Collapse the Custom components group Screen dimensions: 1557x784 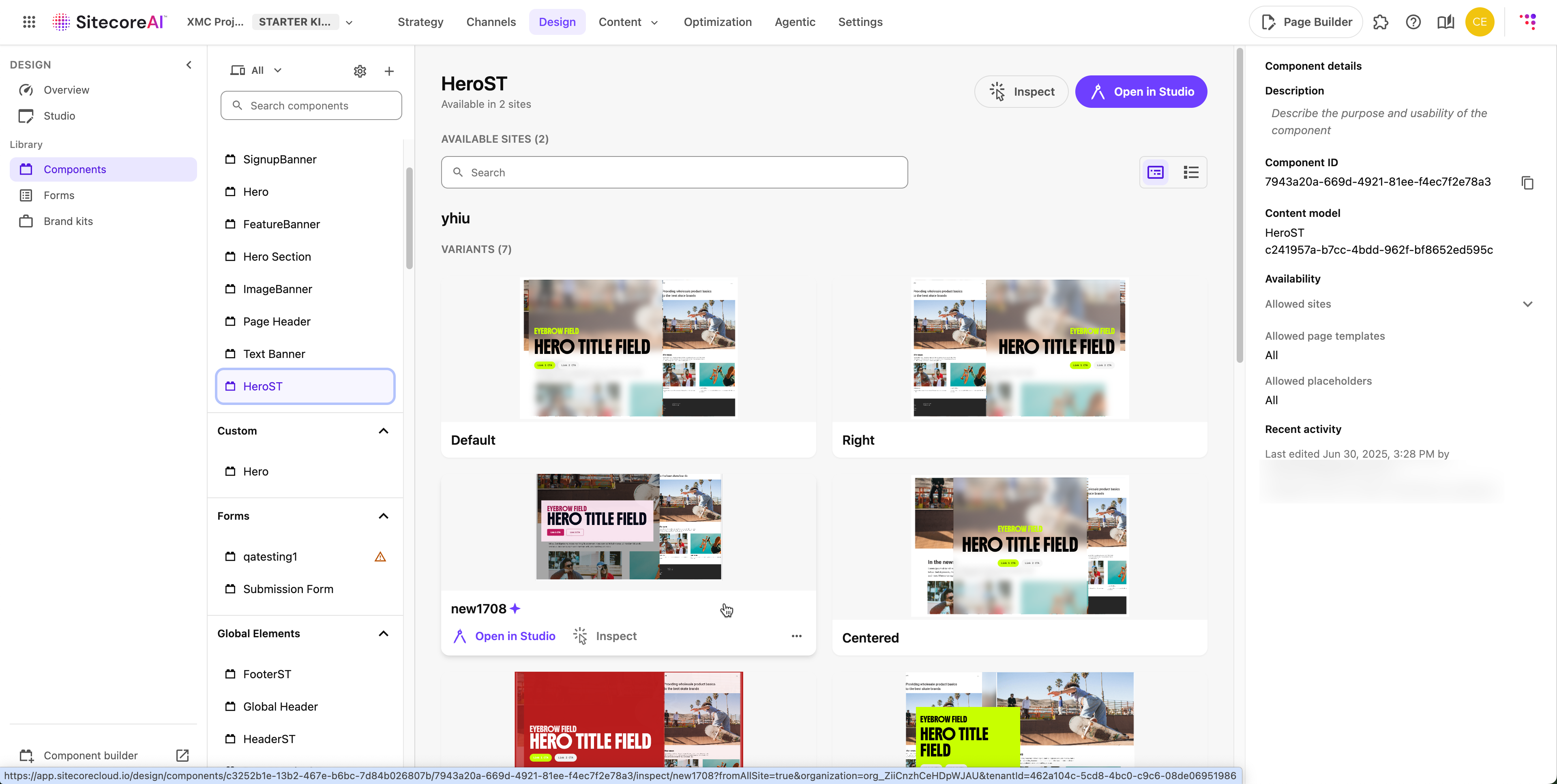tap(383, 431)
